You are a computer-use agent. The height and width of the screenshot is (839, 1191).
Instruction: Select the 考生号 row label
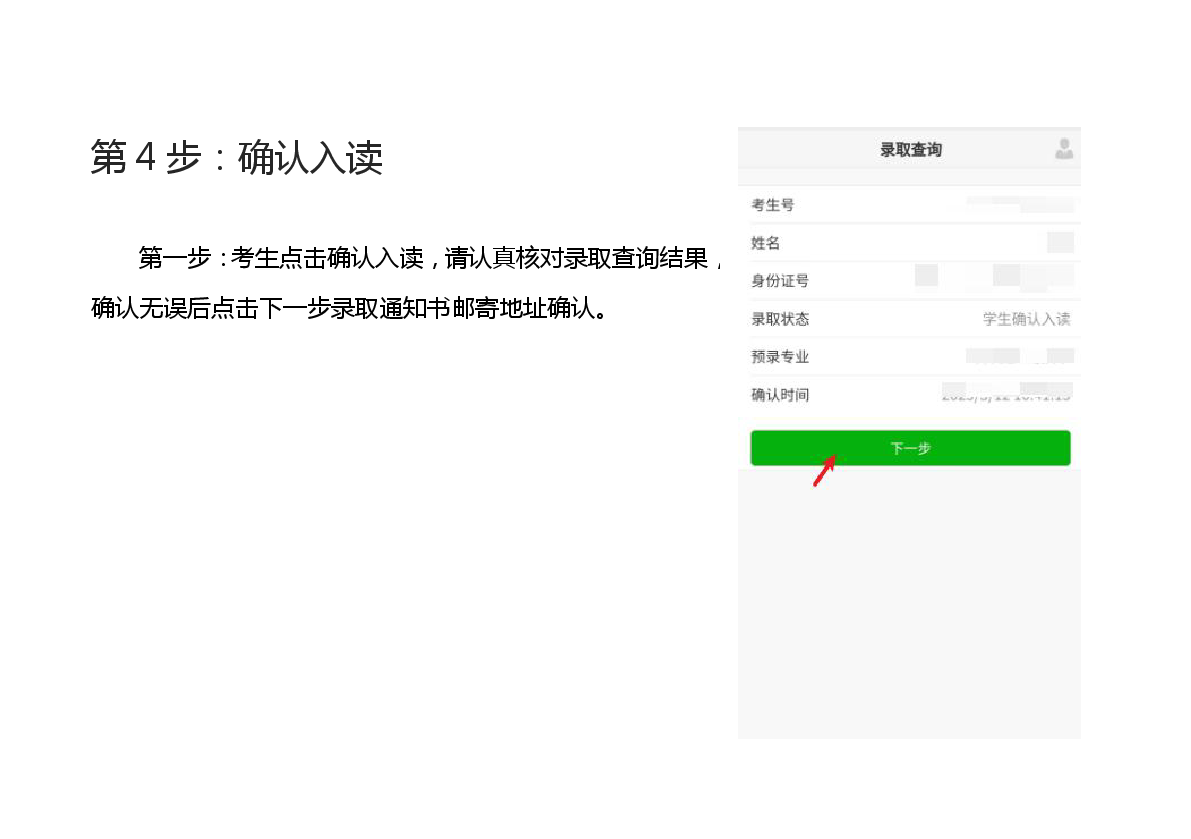[772, 205]
